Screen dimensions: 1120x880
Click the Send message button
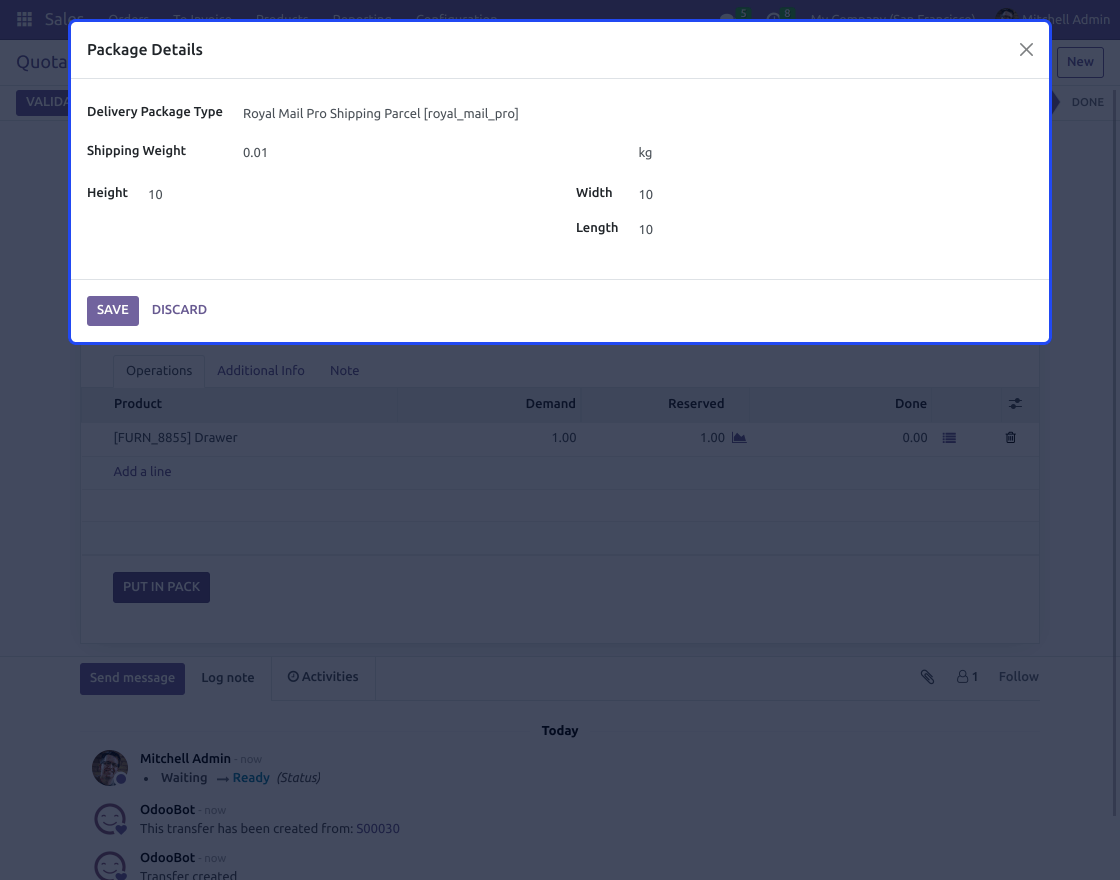(x=132, y=679)
